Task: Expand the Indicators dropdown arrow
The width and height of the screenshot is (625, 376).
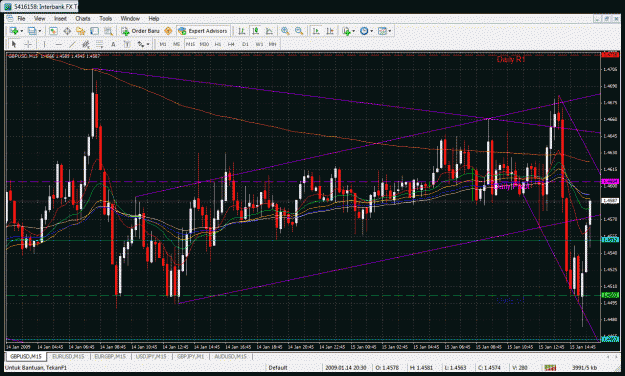Action: (354, 31)
